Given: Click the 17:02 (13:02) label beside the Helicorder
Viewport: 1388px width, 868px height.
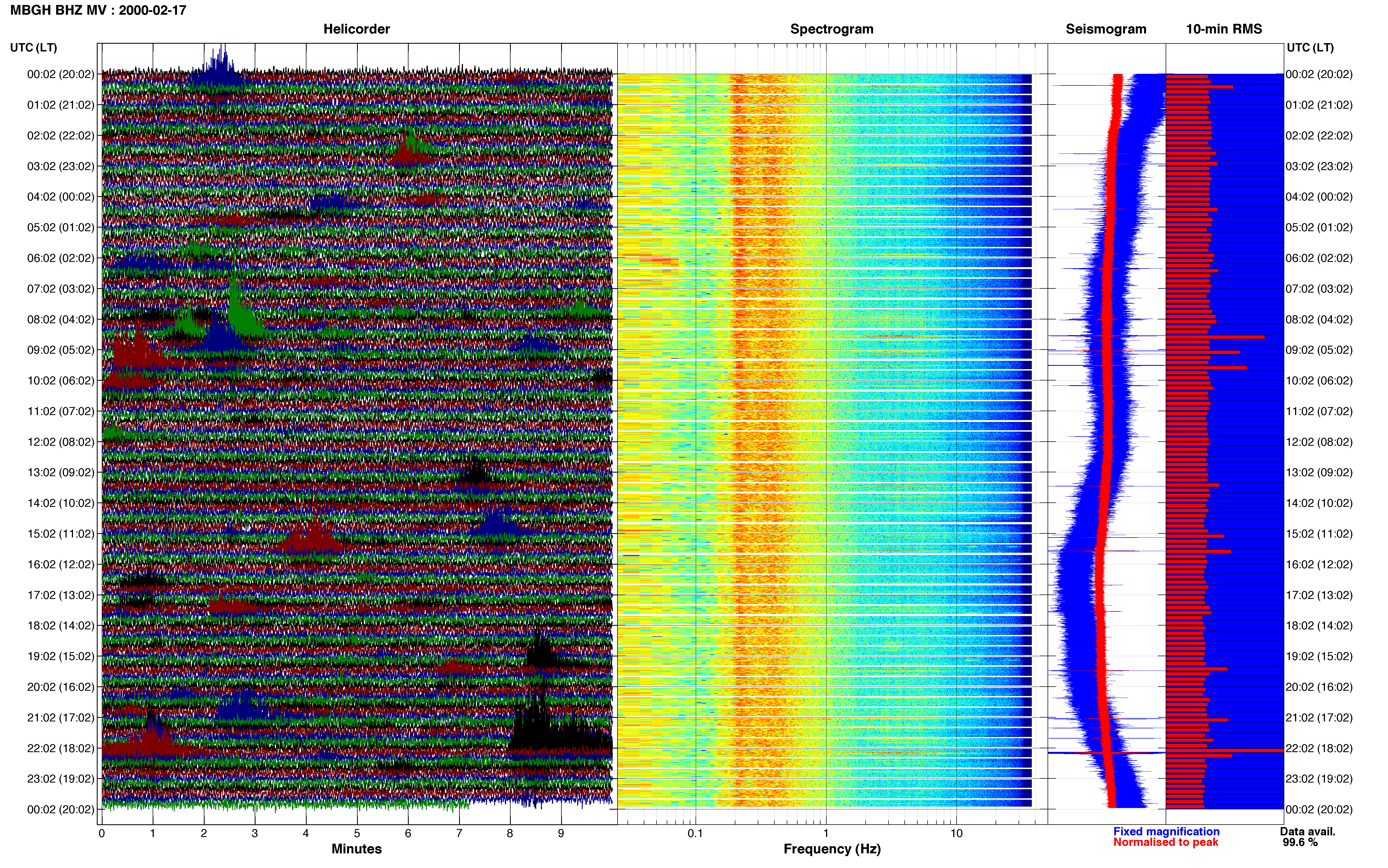Looking at the screenshot, I should pos(61,595).
